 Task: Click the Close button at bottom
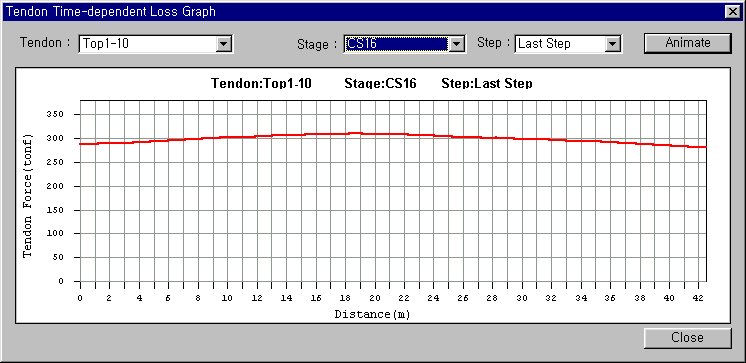coord(687,338)
